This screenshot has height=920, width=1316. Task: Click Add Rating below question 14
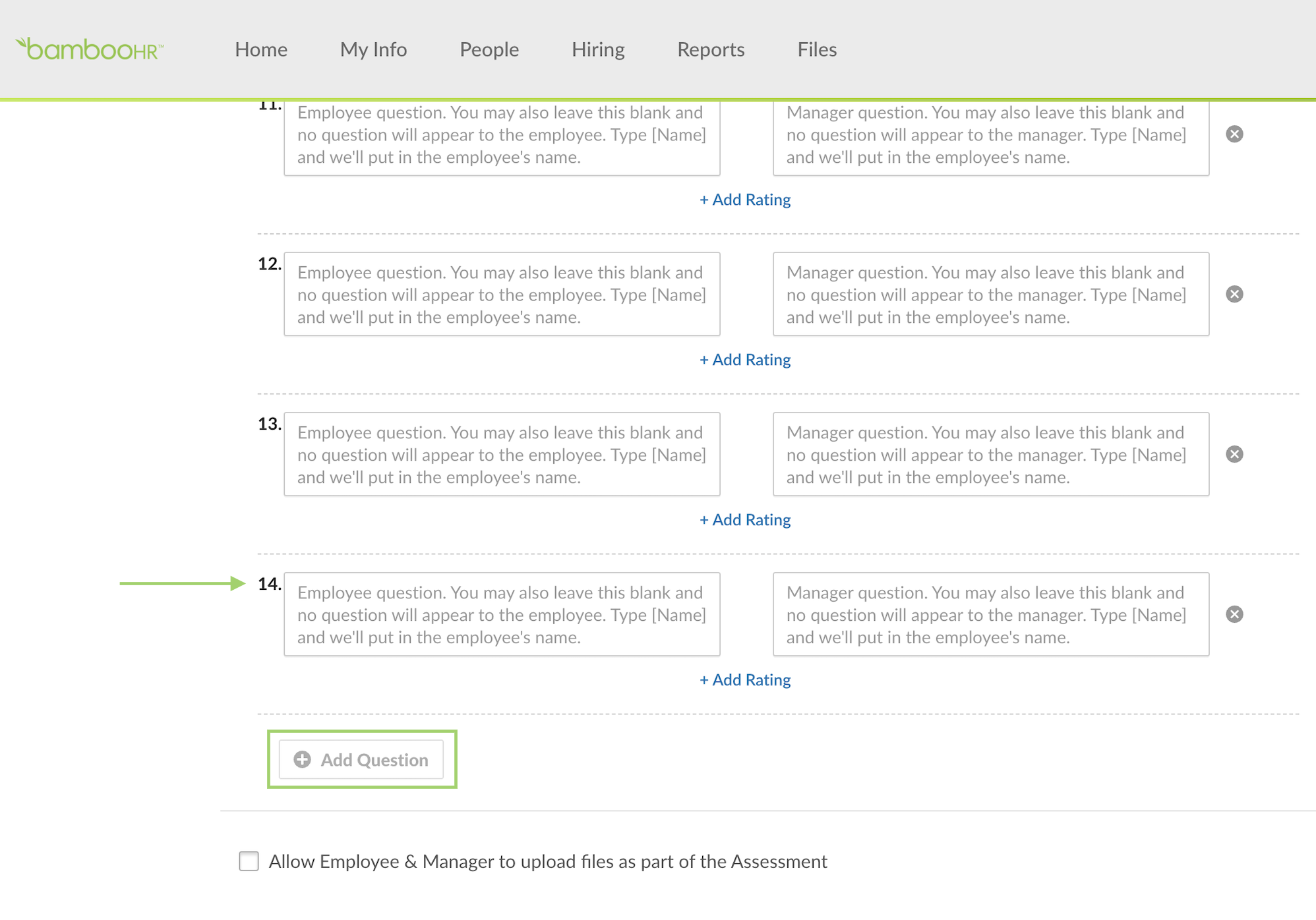(x=745, y=680)
